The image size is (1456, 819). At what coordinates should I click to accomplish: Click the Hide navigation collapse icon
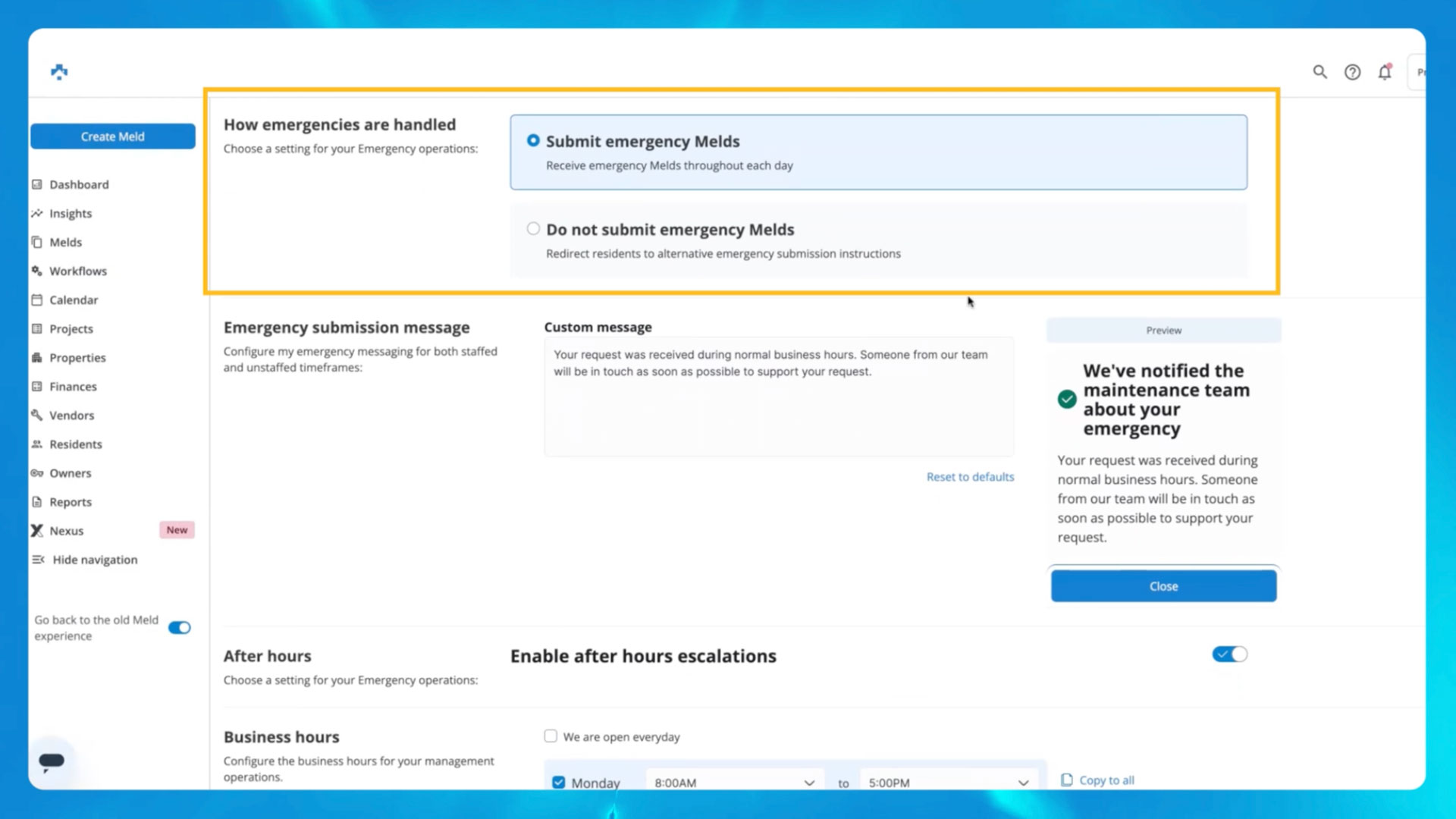(38, 559)
